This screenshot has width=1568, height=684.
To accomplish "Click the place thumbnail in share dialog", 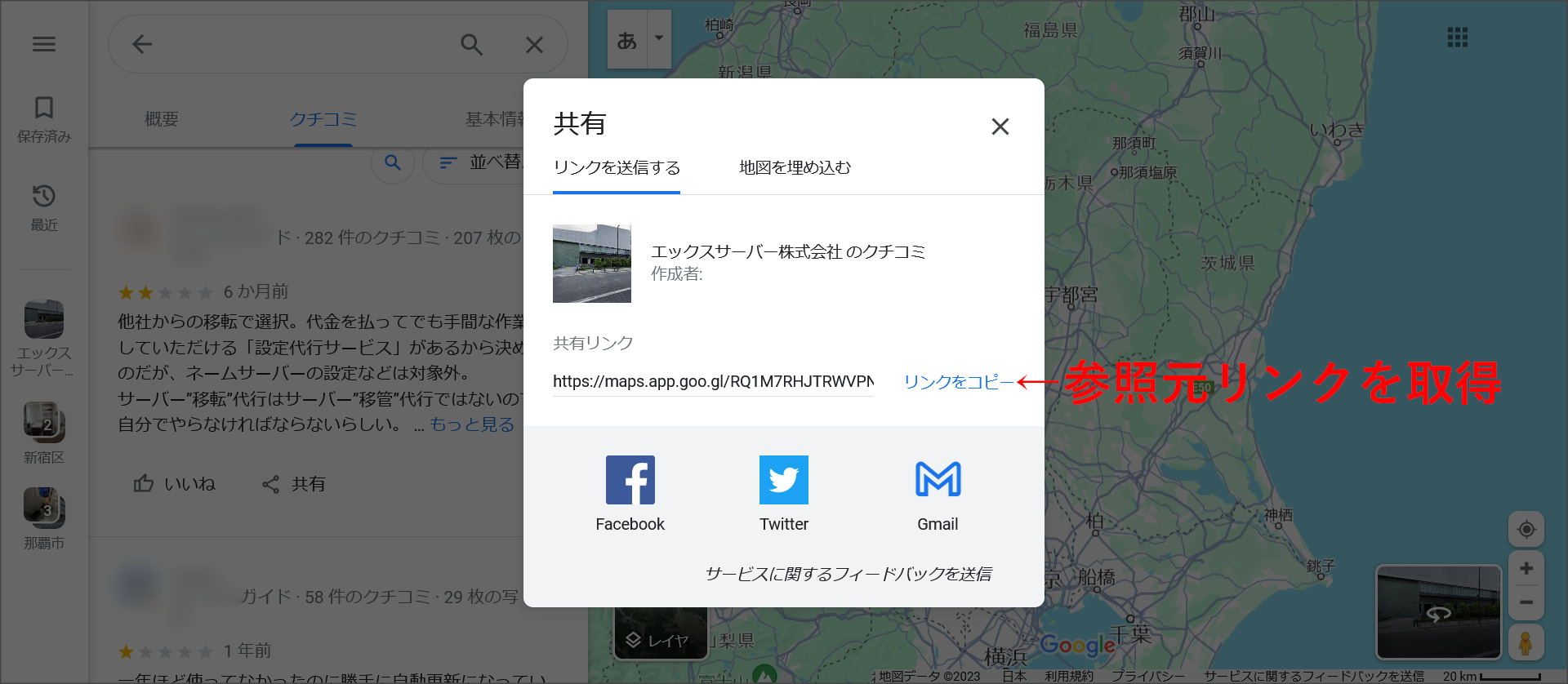I will (592, 264).
